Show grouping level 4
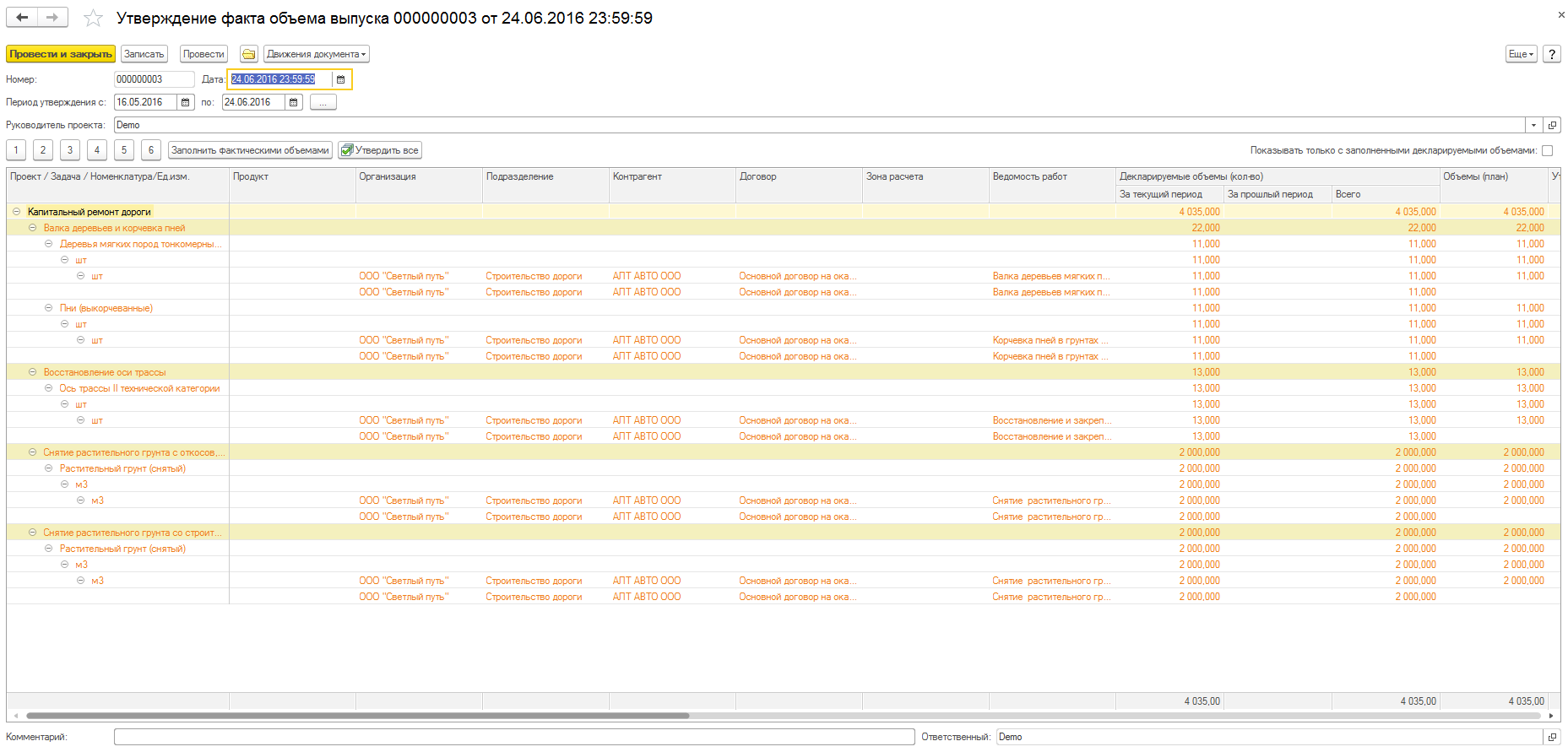Image resolution: width=1568 pixels, height=752 pixels. point(97,150)
